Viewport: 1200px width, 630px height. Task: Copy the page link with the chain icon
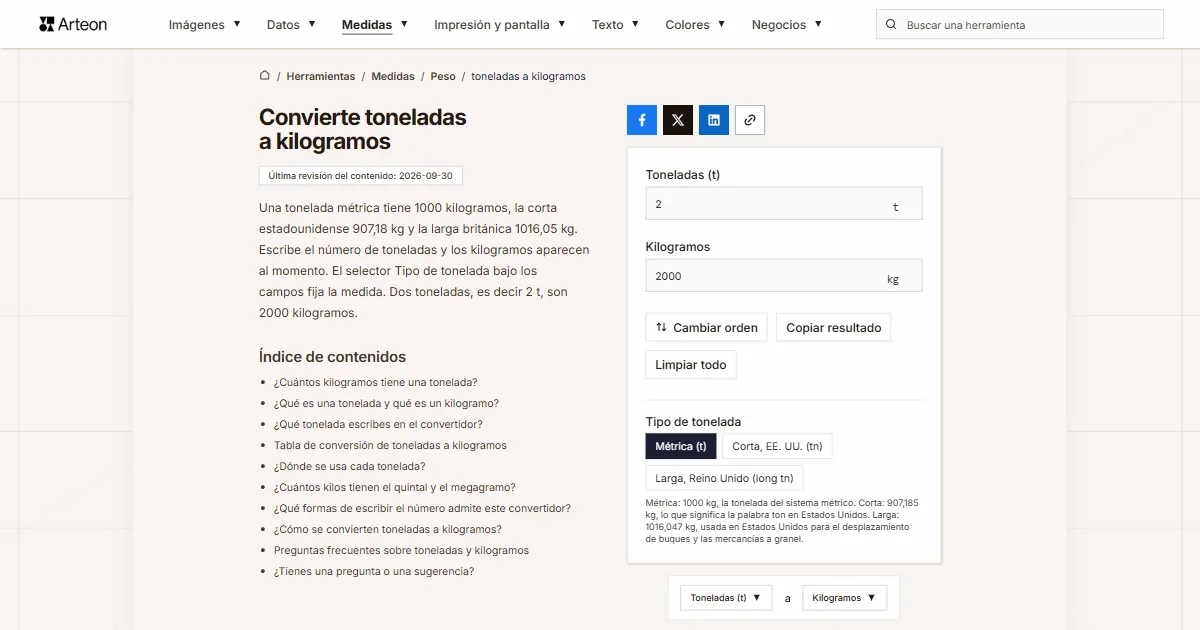750,120
